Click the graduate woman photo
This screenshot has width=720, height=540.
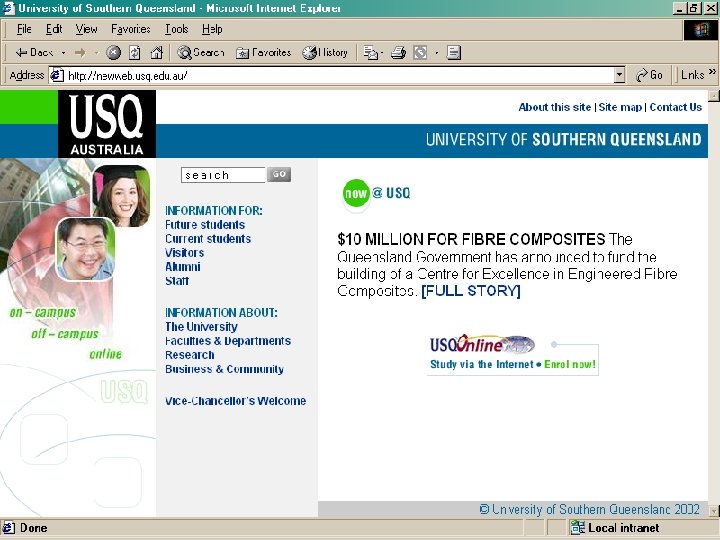tap(121, 196)
